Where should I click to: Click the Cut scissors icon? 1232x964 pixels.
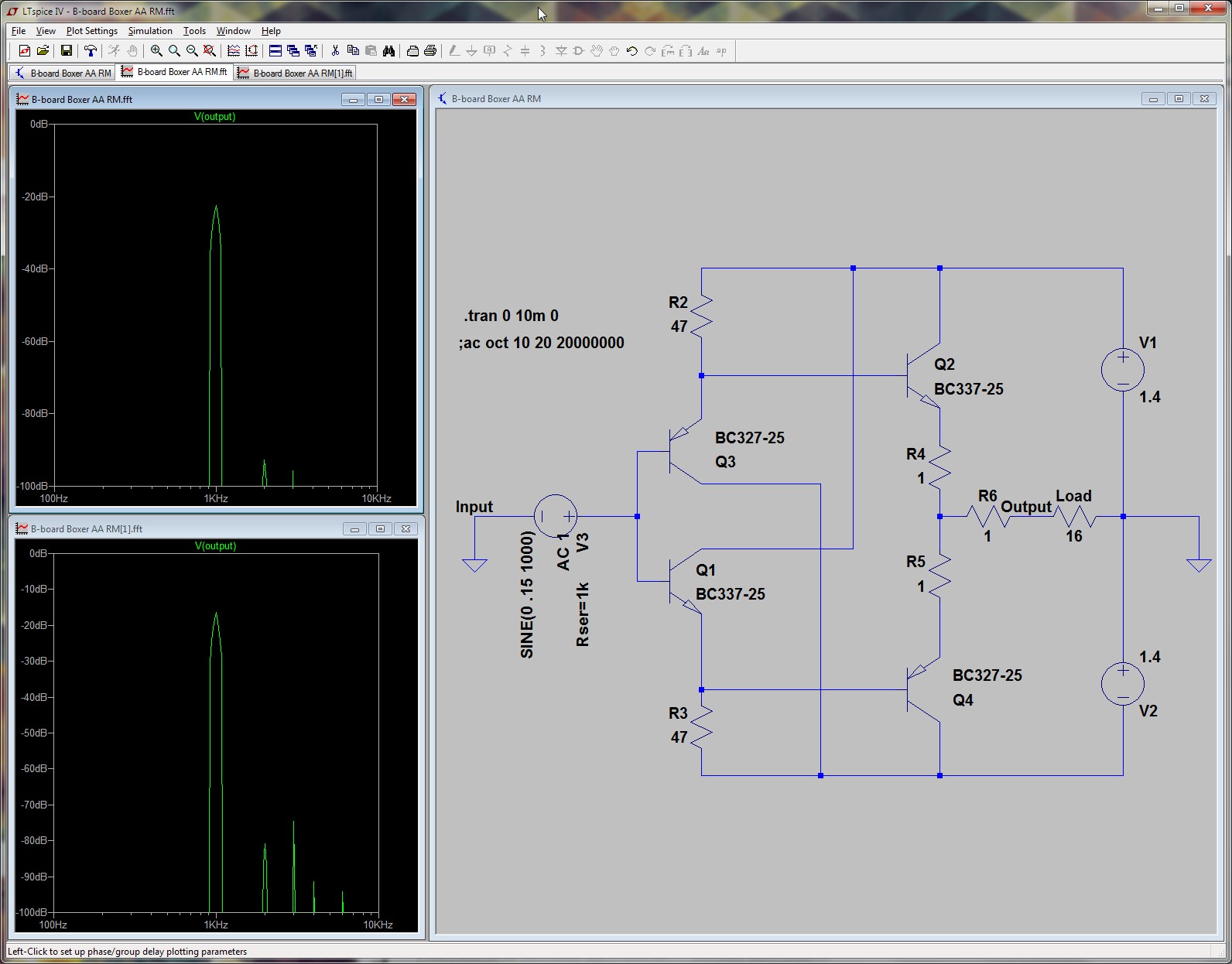point(335,51)
